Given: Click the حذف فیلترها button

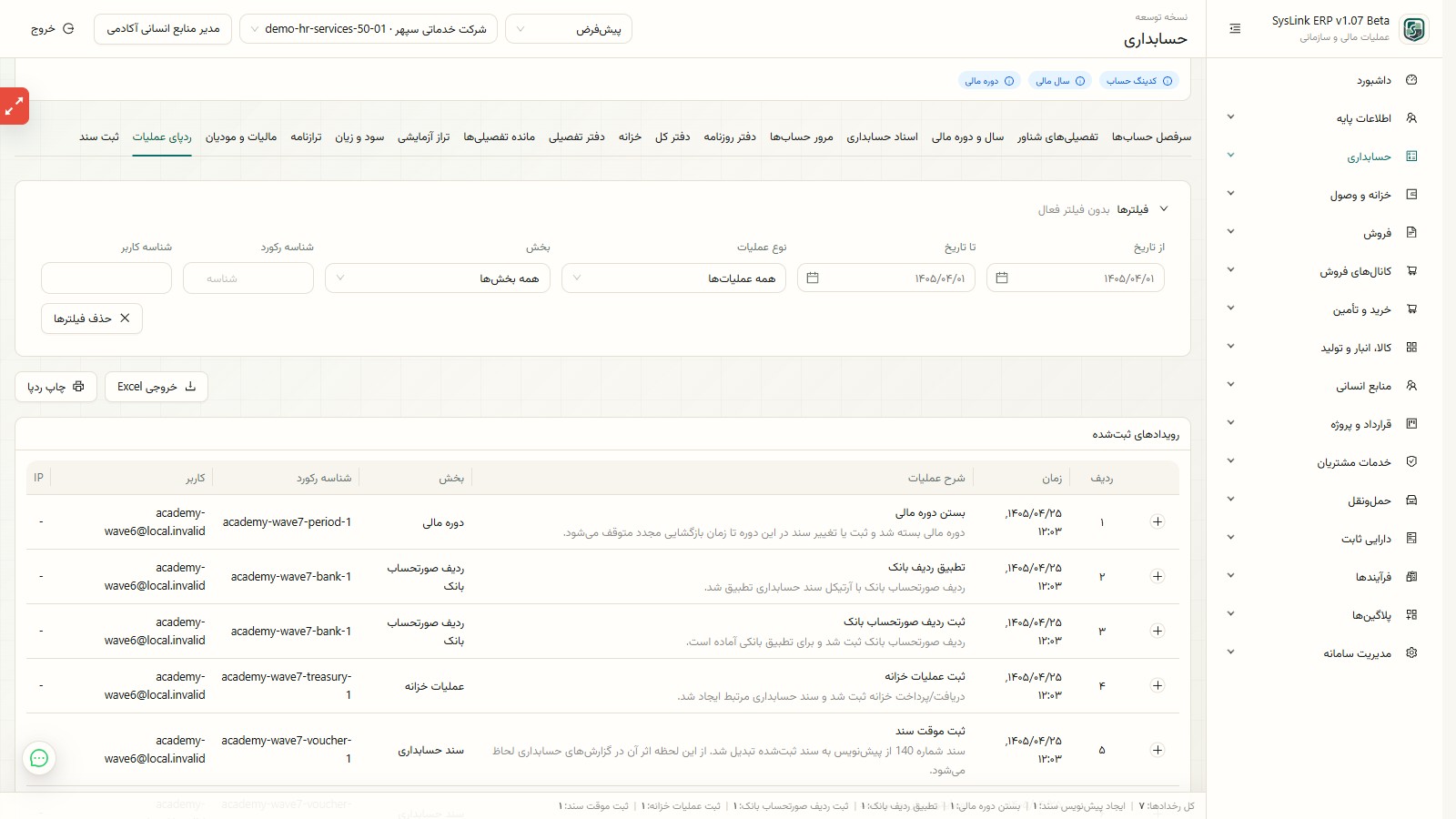Looking at the screenshot, I should [x=92, y=318].
